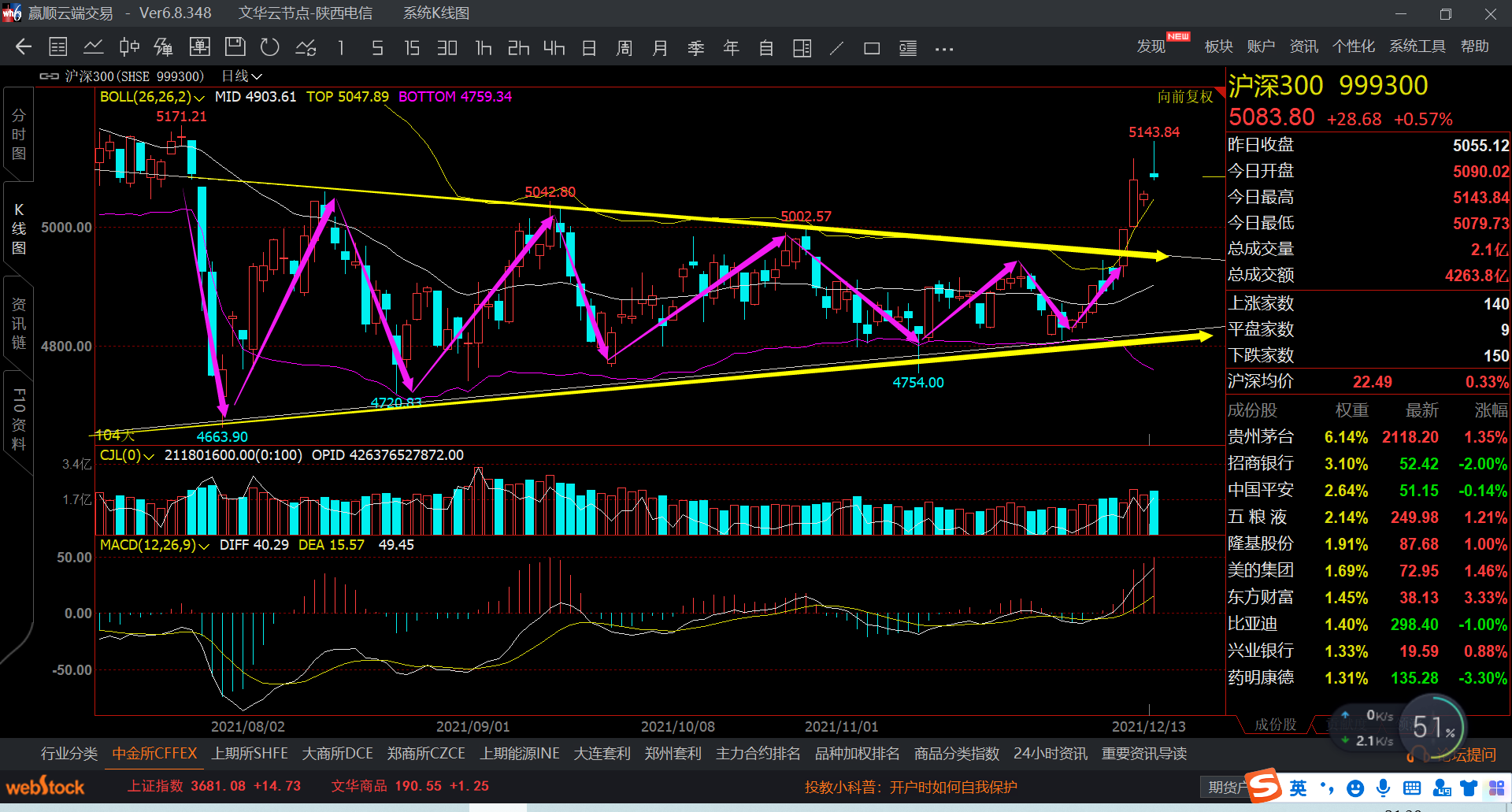Screen dimensions: 1512x812
Task: Expand the 日线 period dropdown
Action: coord(242,76)
